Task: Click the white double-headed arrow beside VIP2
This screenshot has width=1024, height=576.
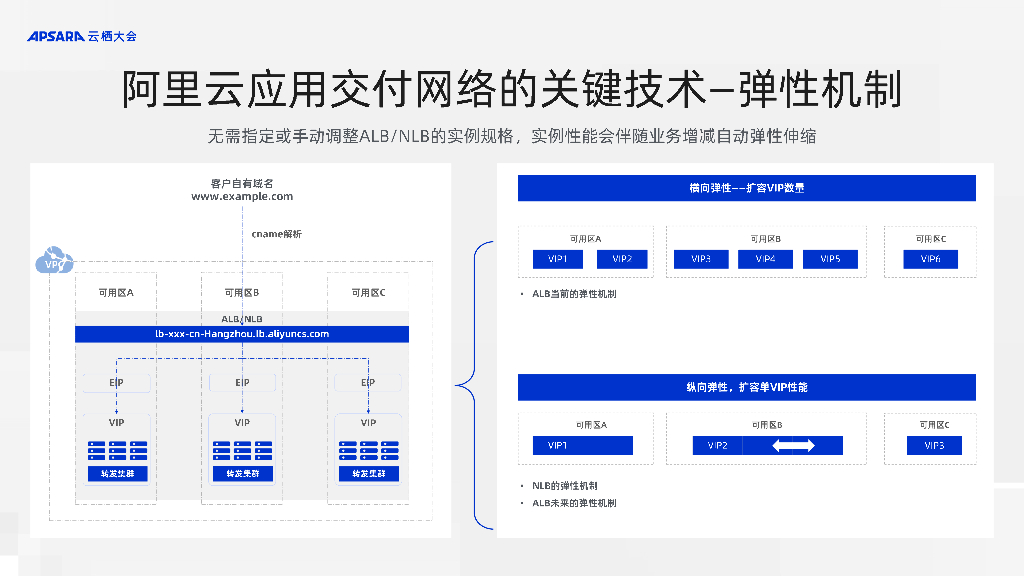Action: tap(793, 445)
